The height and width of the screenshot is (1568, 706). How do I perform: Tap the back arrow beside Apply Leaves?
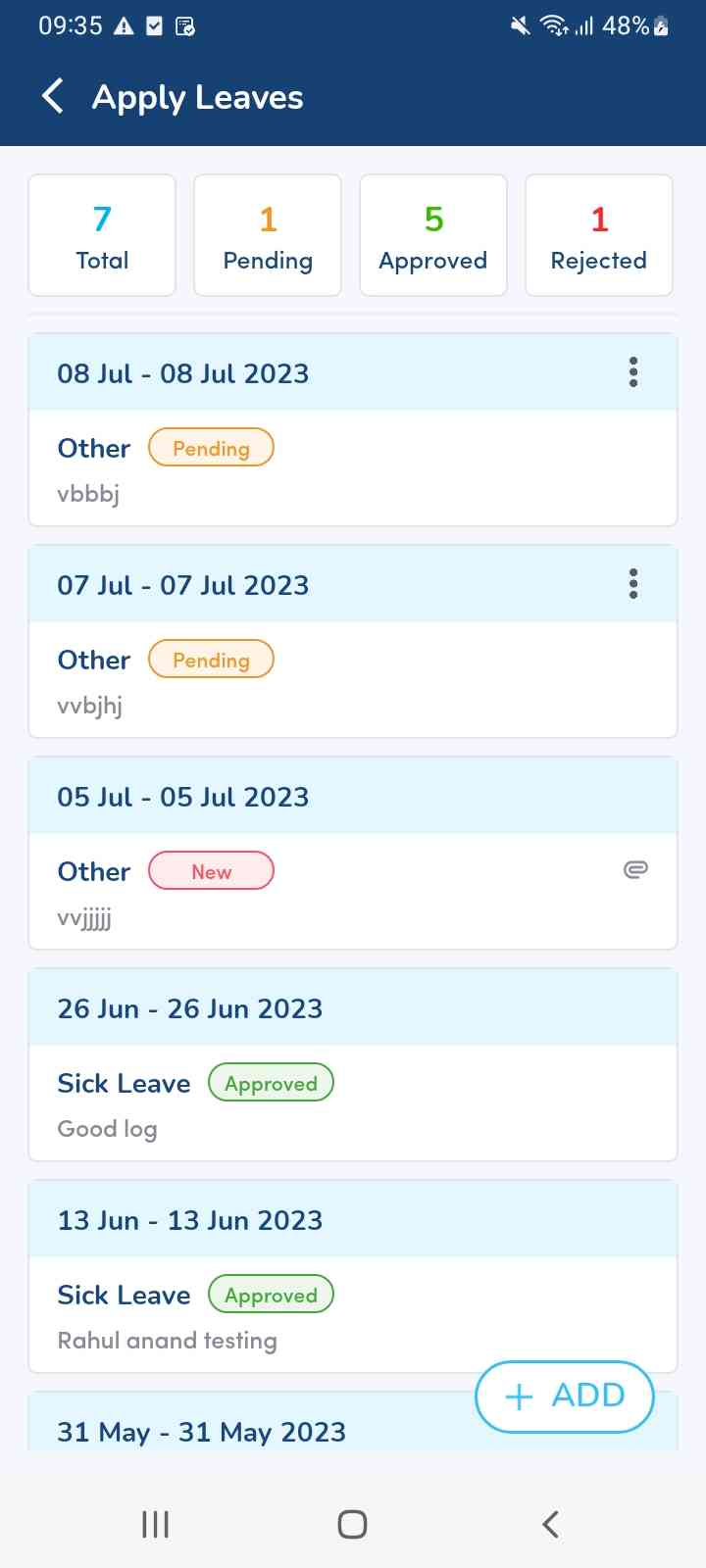tap(54, 96)
